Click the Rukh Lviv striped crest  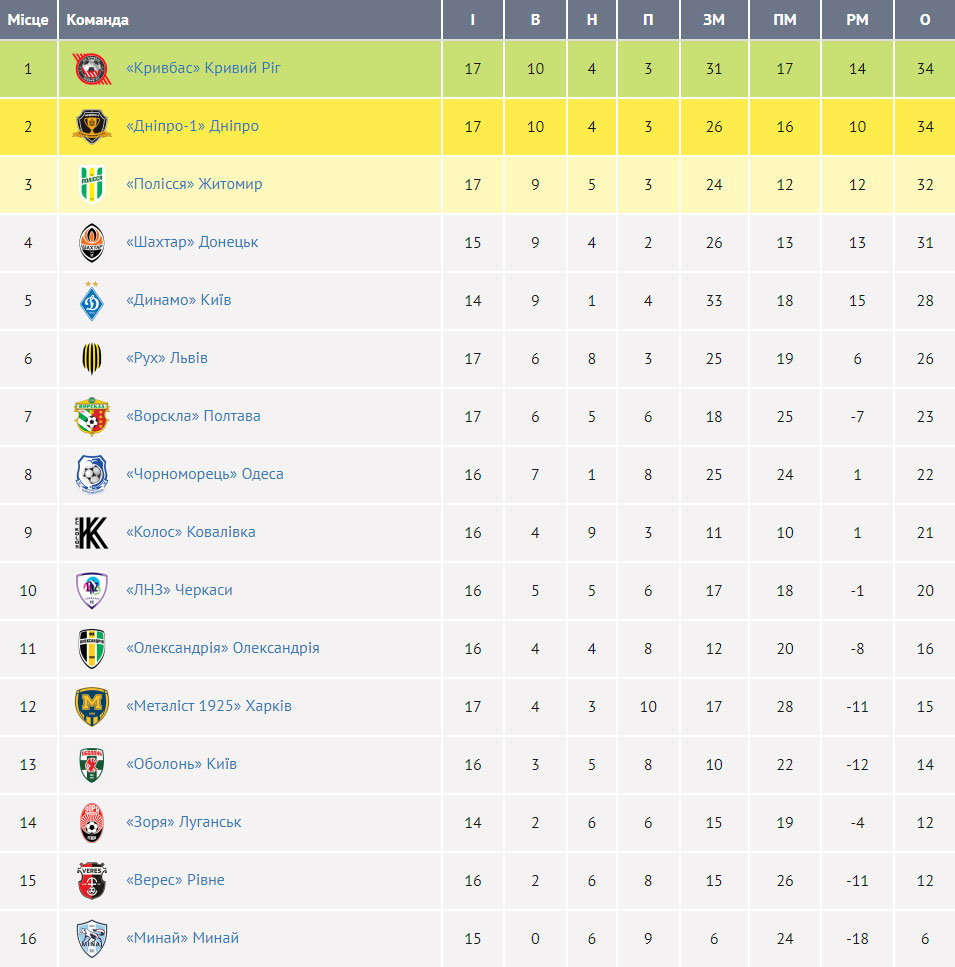coord(92,358)
